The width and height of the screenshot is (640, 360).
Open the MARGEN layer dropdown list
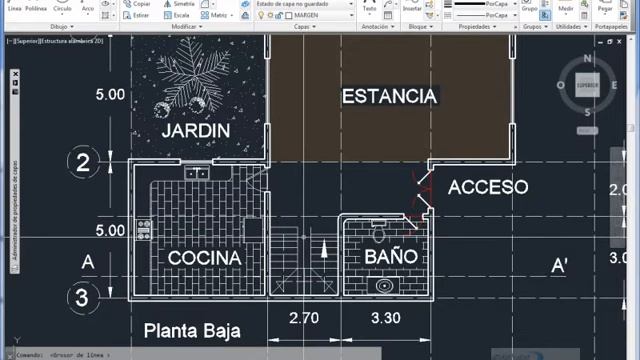pos(351,16)
